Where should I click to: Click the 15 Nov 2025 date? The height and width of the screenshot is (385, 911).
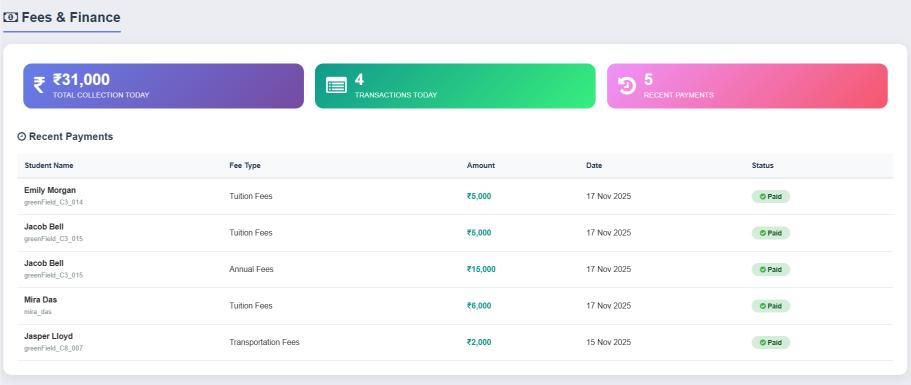click(608, 343)
